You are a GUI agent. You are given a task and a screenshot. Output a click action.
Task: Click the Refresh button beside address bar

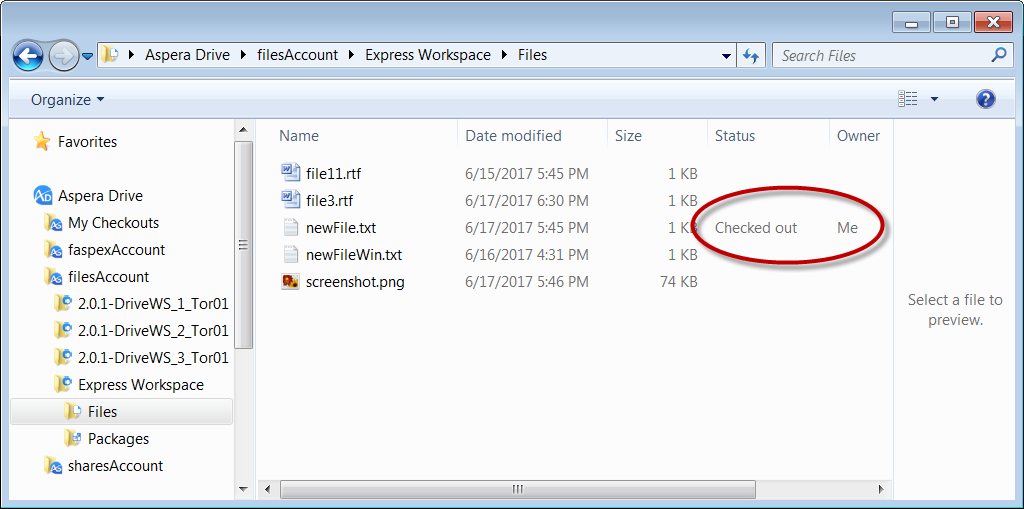(752, 56)
